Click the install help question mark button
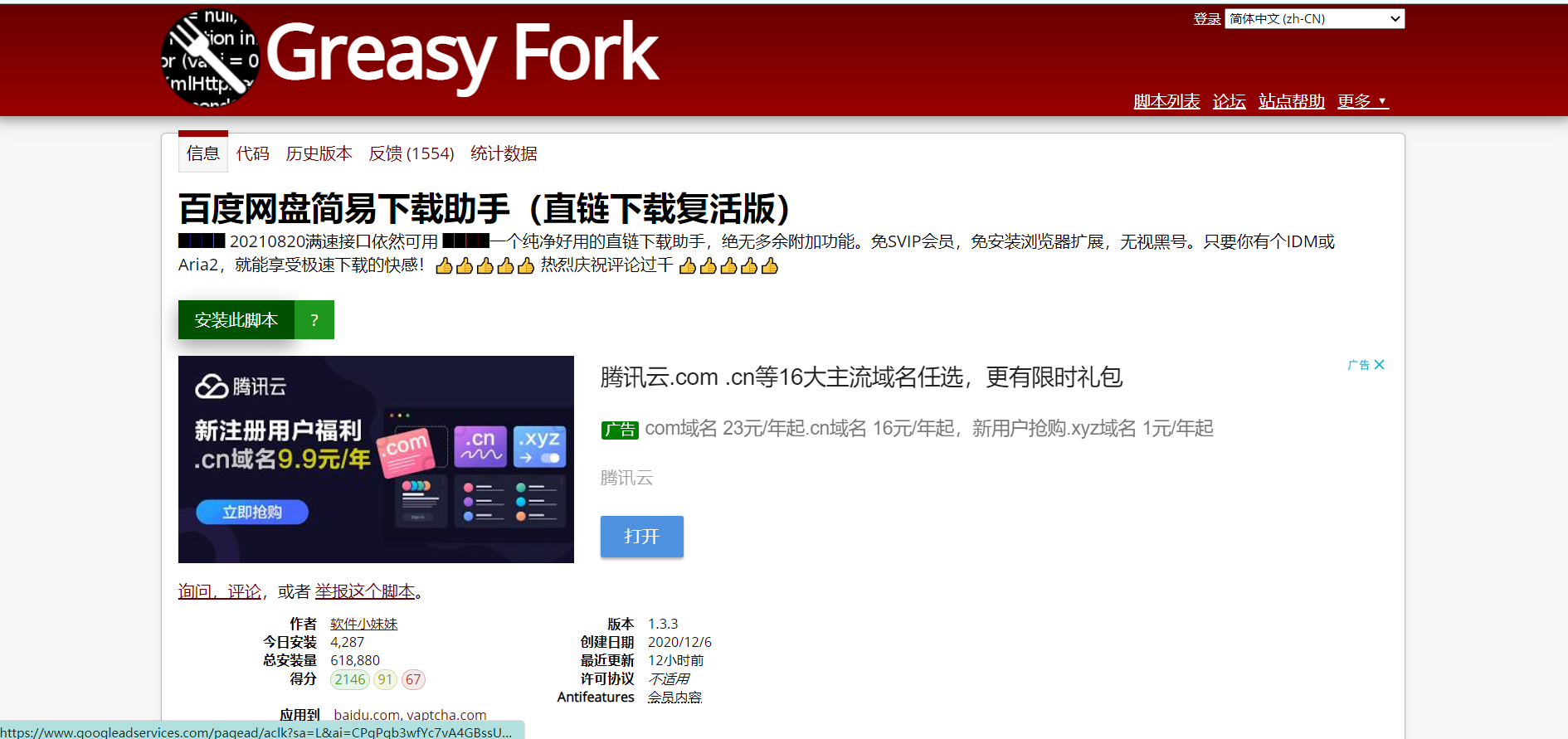 314,320
